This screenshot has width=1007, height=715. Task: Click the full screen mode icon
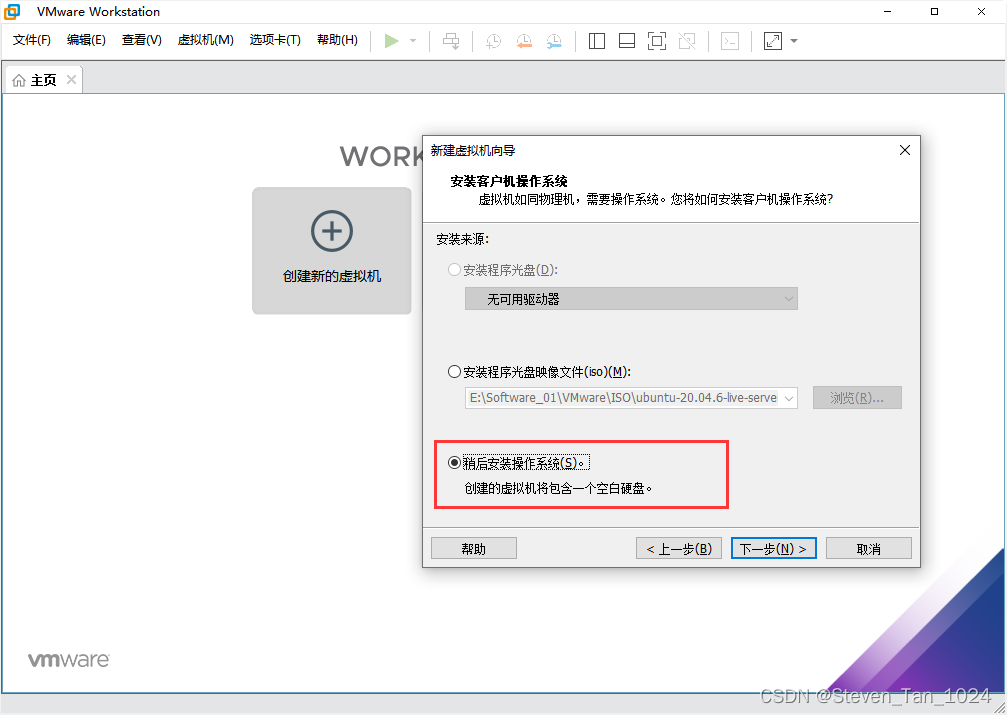(x=656, y=41)
